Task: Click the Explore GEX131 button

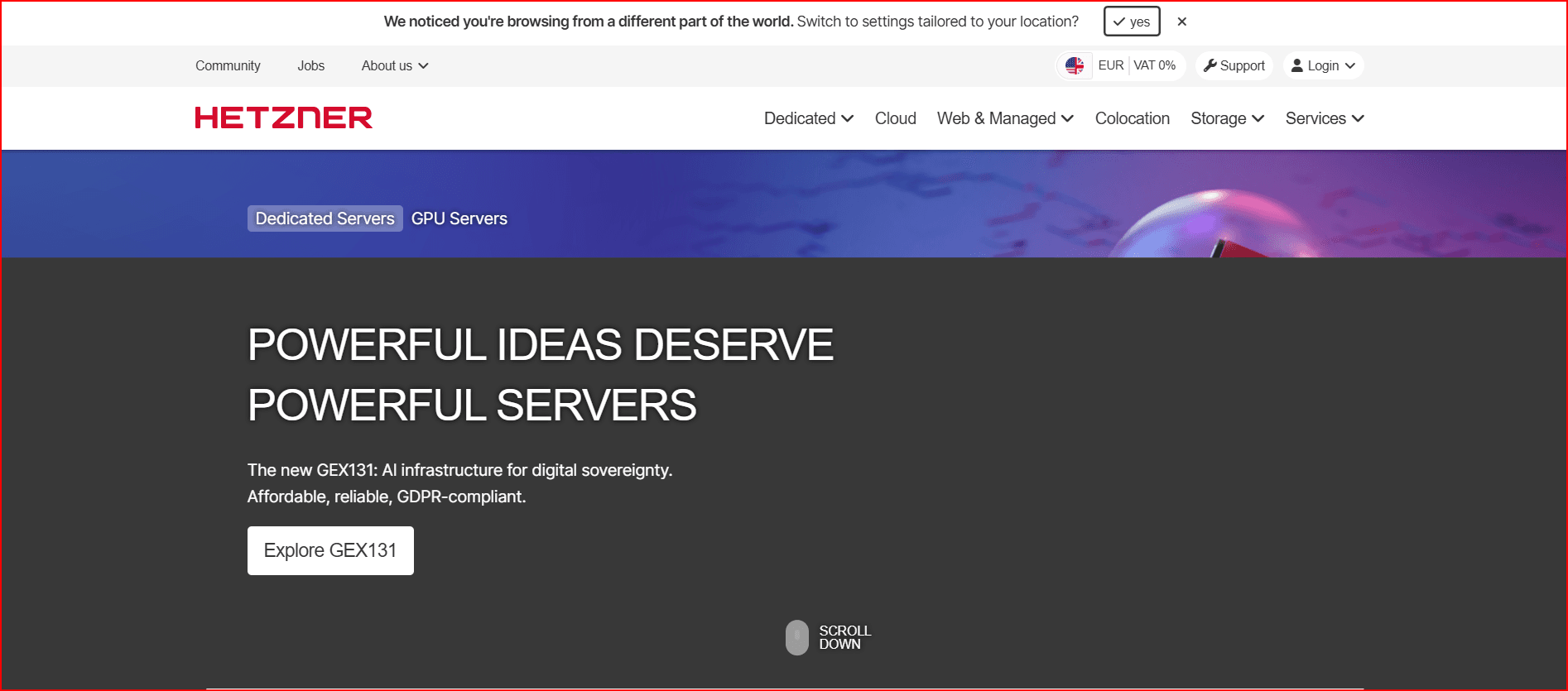Action: [x=330, y=550]
